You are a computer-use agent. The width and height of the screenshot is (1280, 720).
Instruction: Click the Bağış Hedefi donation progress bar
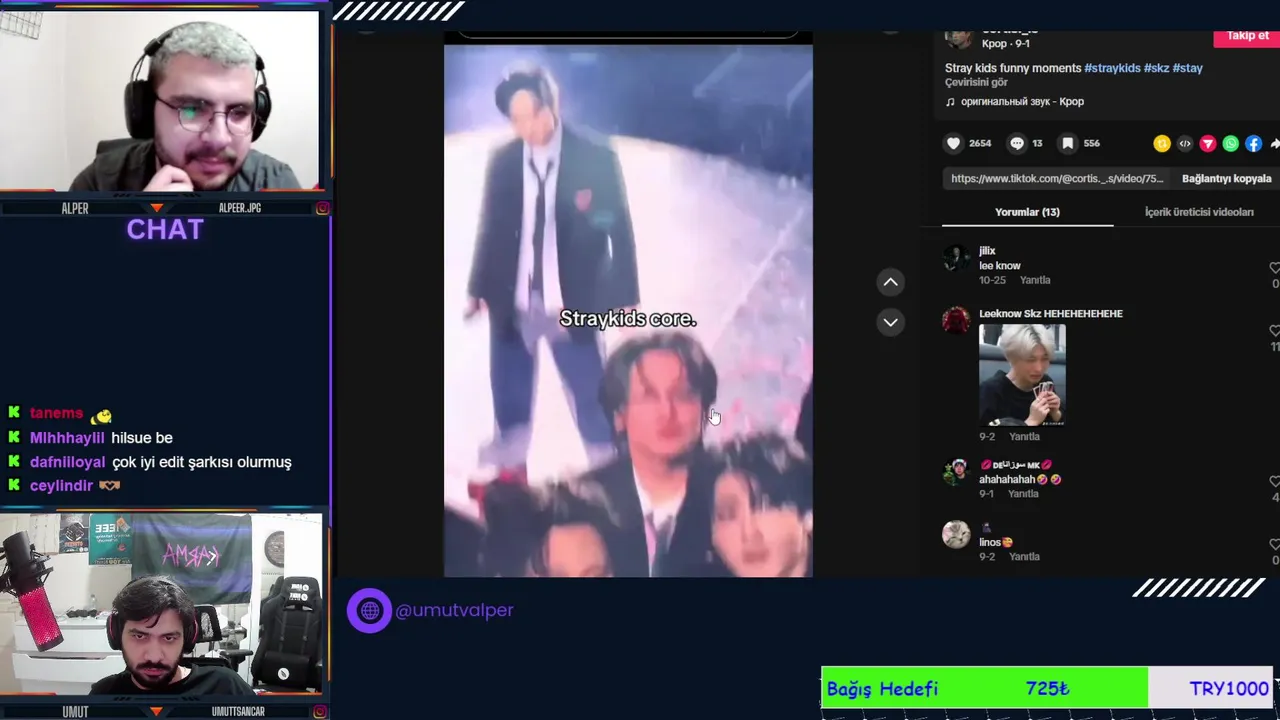pyautogui.click(x=1046, y=689)
